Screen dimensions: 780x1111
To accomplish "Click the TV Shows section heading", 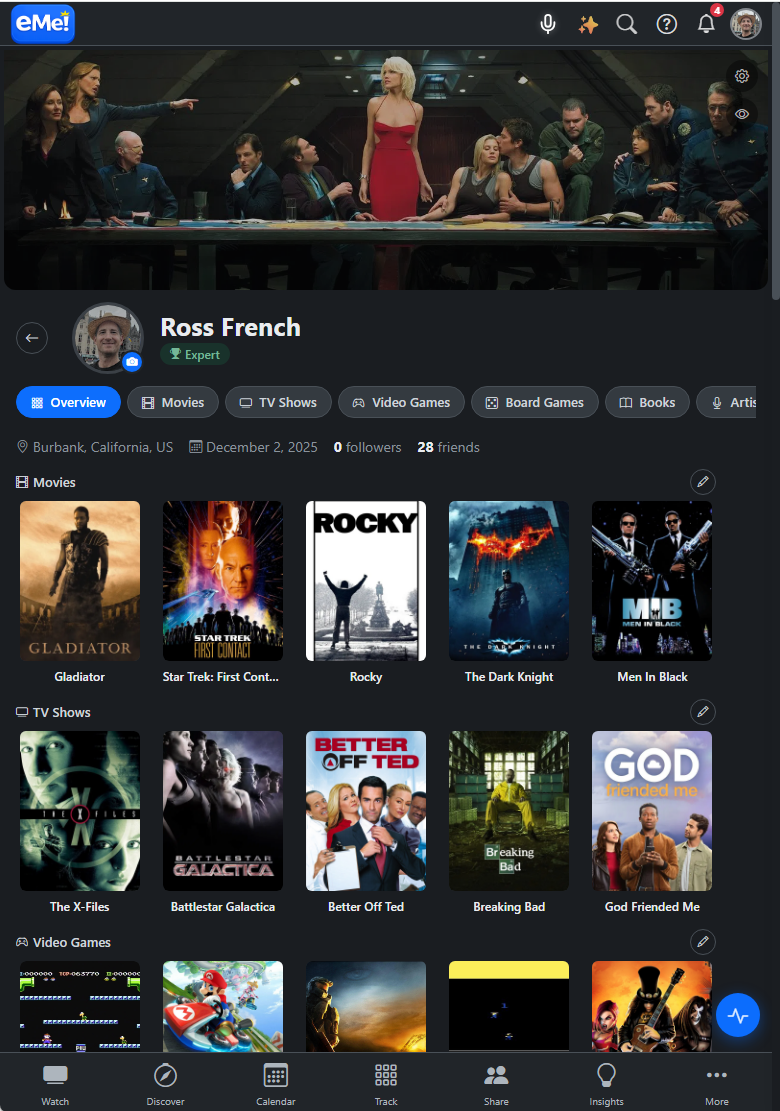I will (54, 712).
